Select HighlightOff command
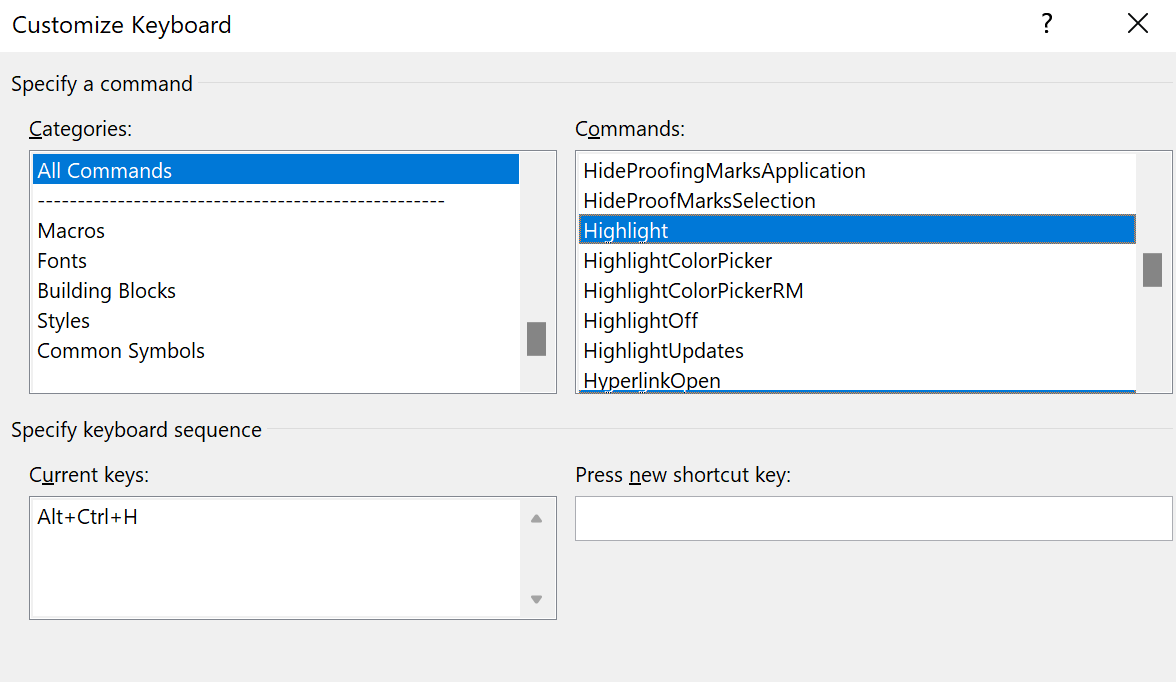The height and width of the screenshot is (682, 1176). click(640, 321)
